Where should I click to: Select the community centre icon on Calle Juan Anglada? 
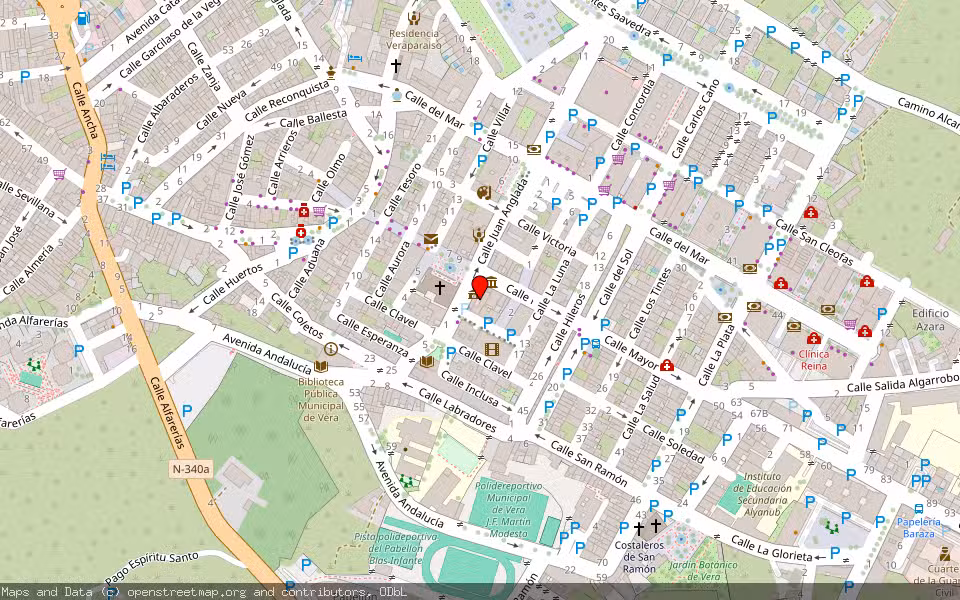[x=479, y=234]
